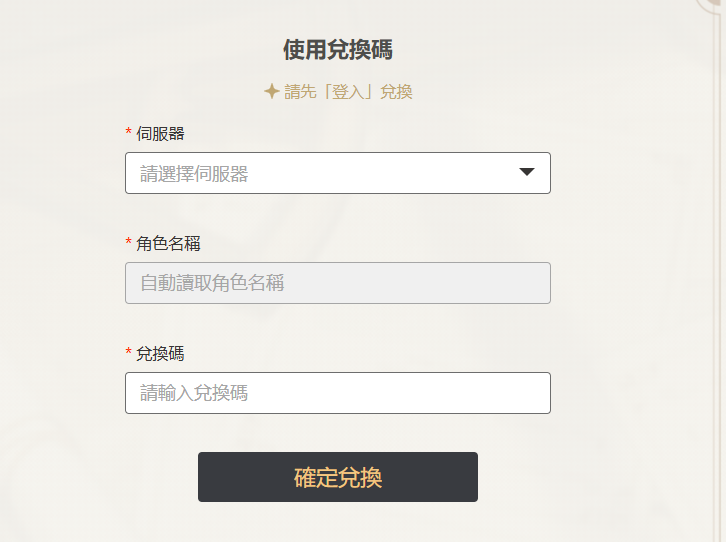Click the 確定兌換 button
Screen dimensions: 726x542
(x=338, y=477)
